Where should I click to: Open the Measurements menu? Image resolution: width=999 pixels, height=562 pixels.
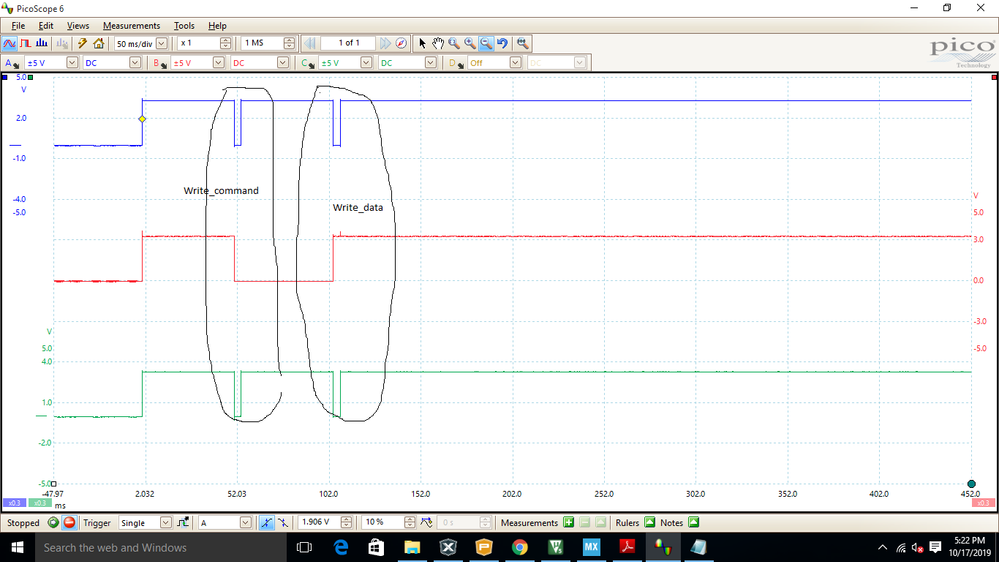coord(131,25)
